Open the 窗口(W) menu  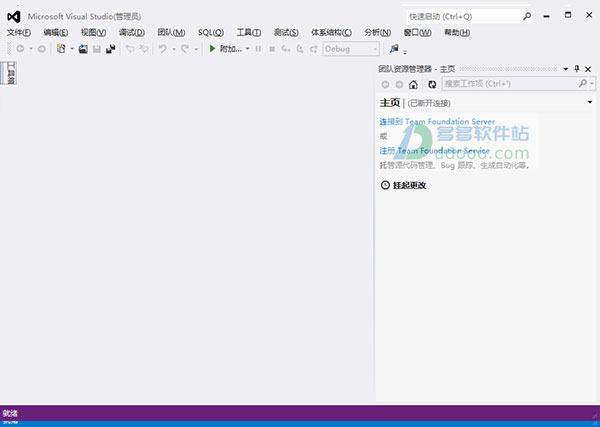(x=417, y=33)
